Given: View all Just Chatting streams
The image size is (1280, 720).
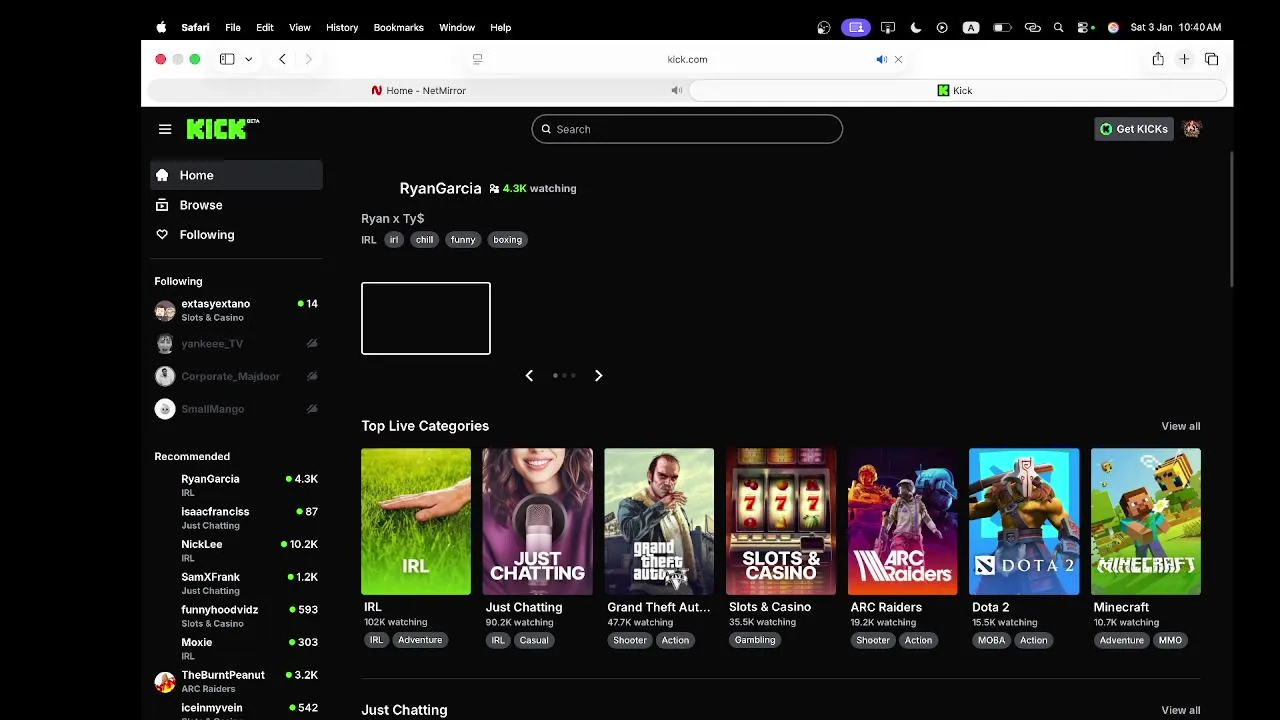Looking at the screenshot, I should pos(1181,710).
